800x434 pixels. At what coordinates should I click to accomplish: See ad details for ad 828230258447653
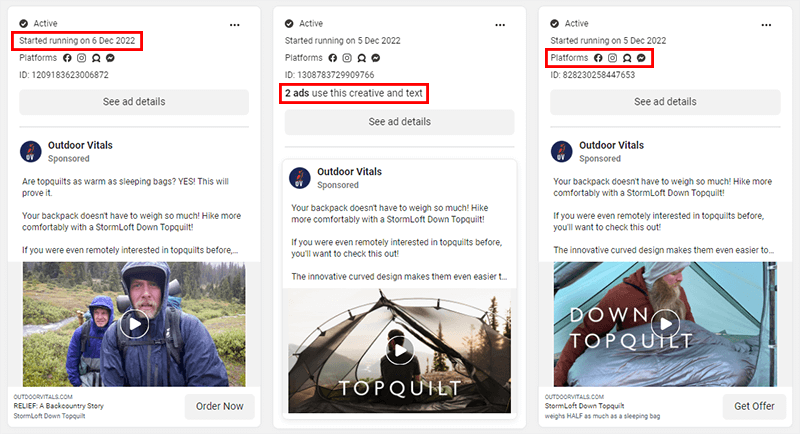[x=665, y=102]
